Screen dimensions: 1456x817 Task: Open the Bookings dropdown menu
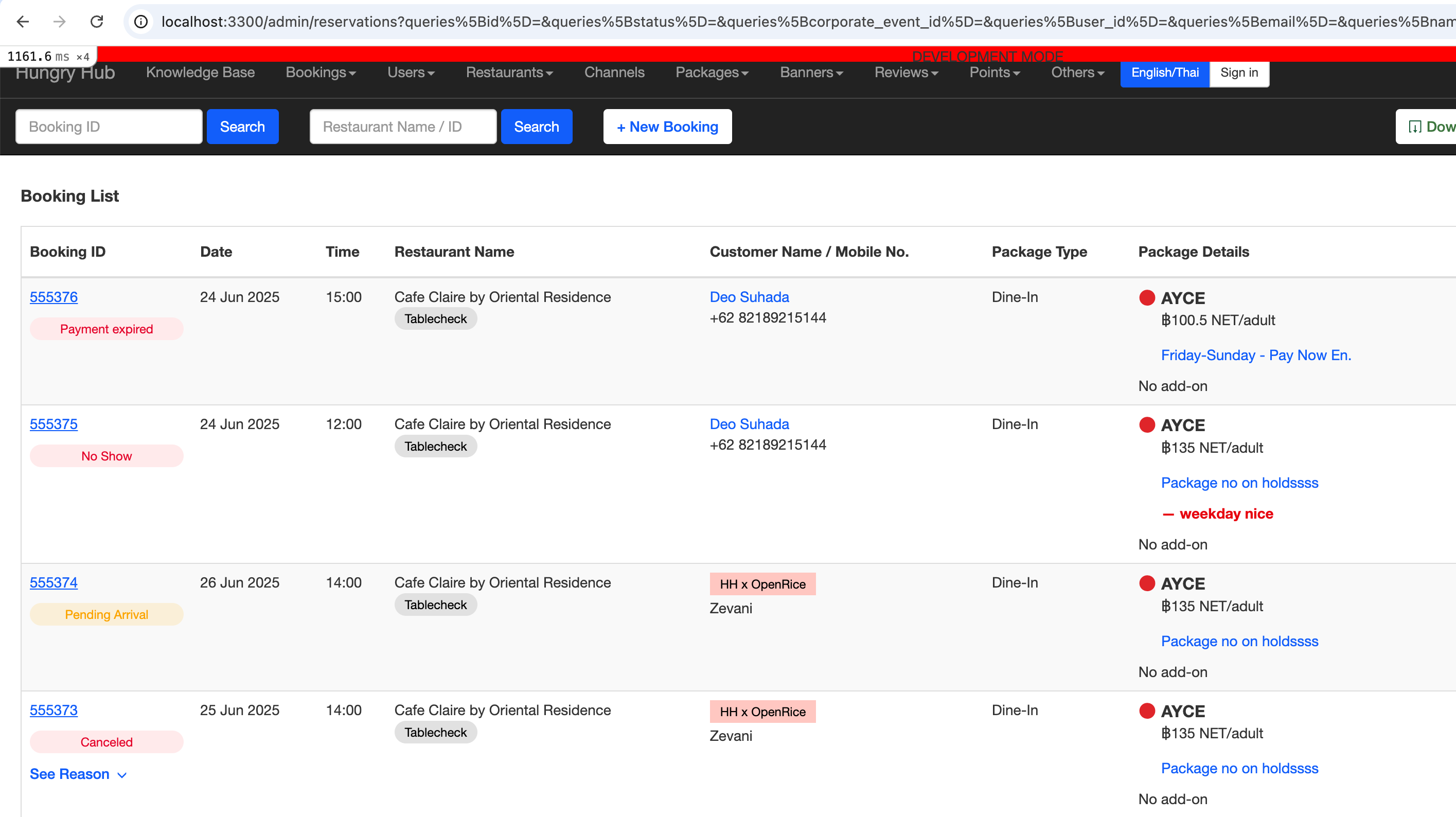pyautogui.click(x=321, y=73)
